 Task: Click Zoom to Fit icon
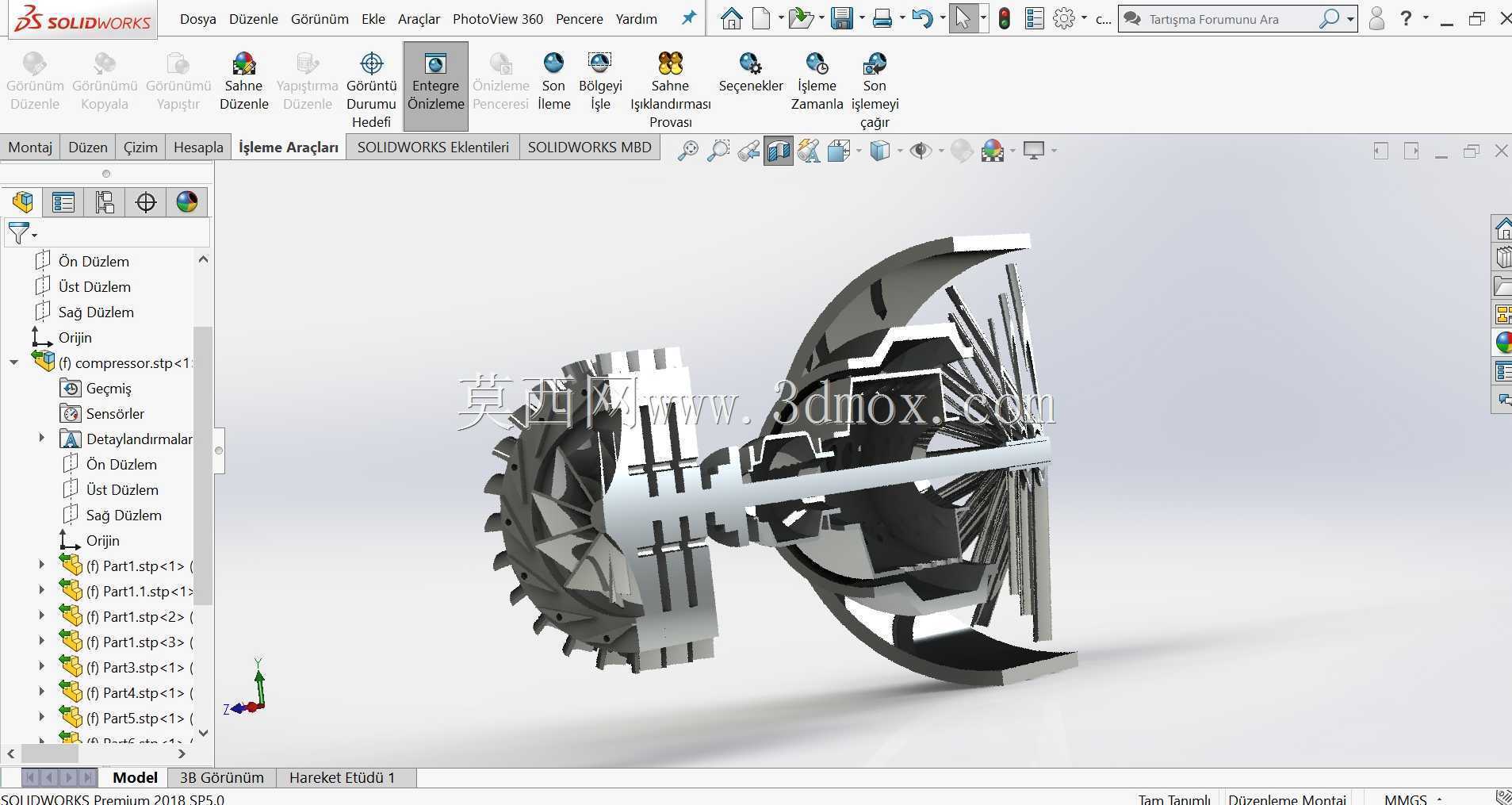[687, 151]
